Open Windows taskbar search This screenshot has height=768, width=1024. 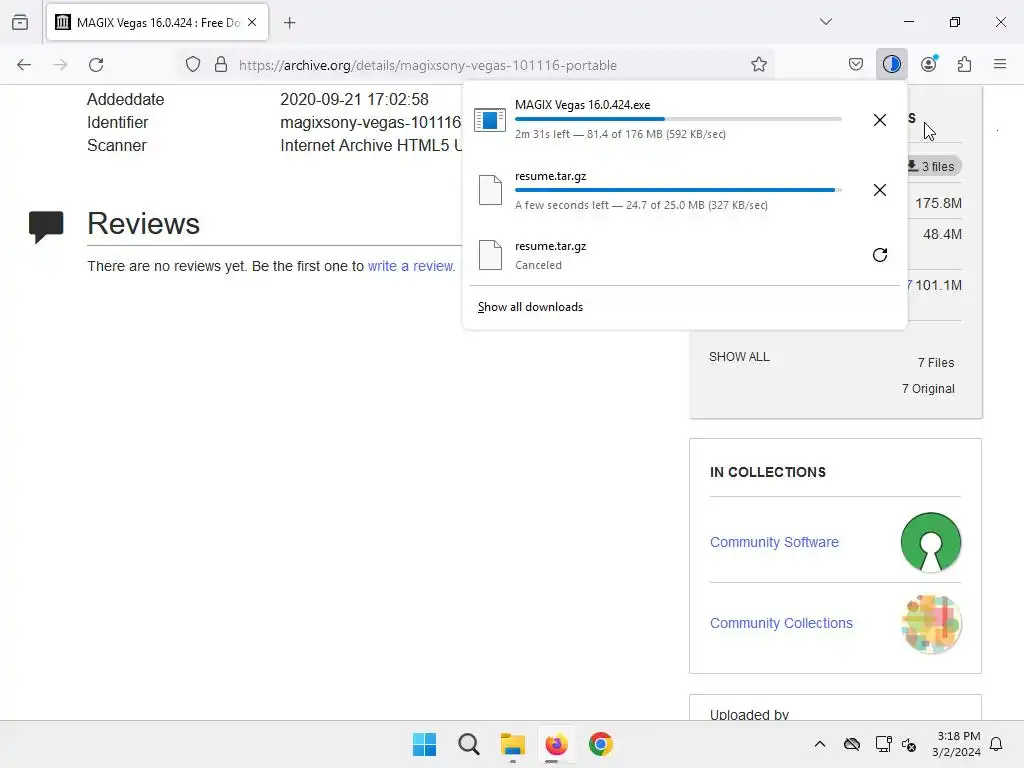point(469,744)
